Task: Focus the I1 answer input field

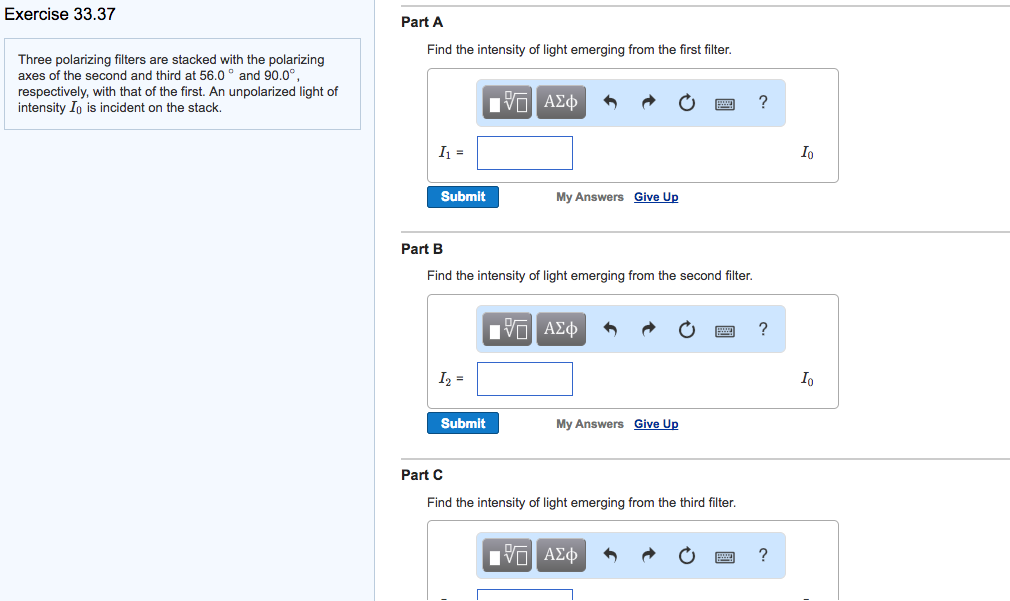Action: [525, 153]
